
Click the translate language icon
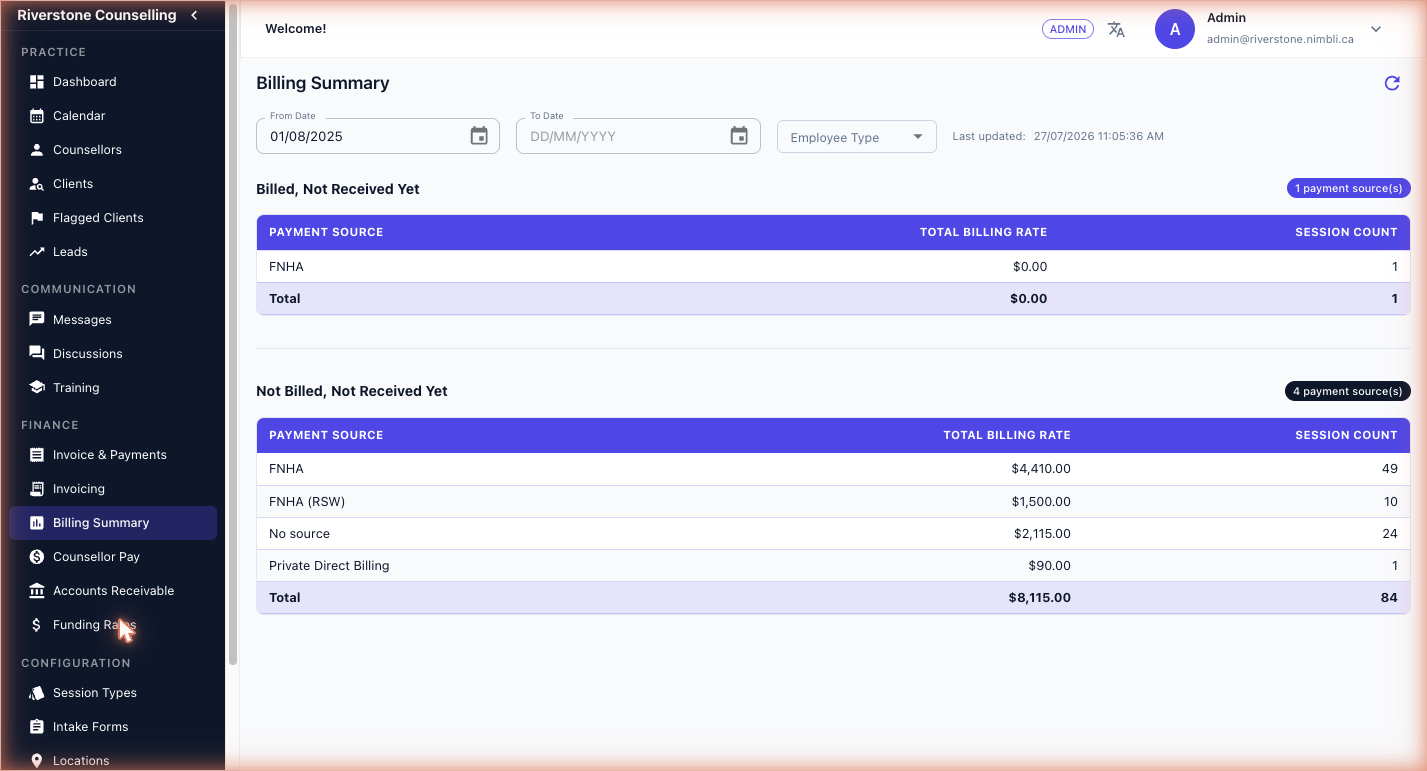pyautogui.click(x=1117, y=30)
